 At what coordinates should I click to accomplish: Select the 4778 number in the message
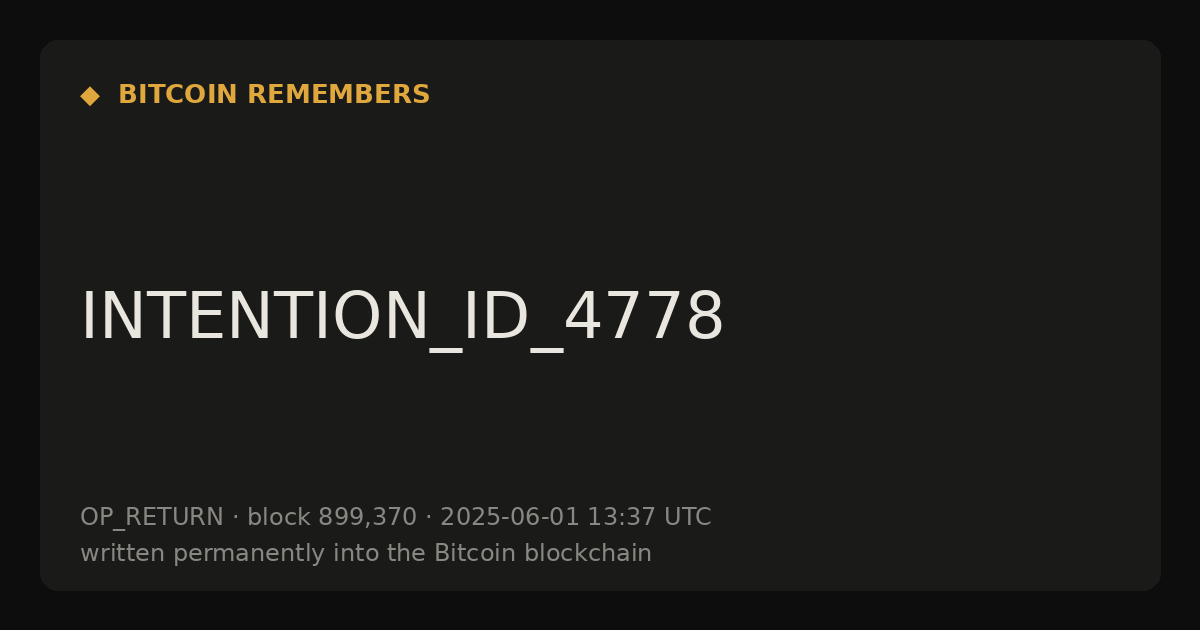click(644, 318)
